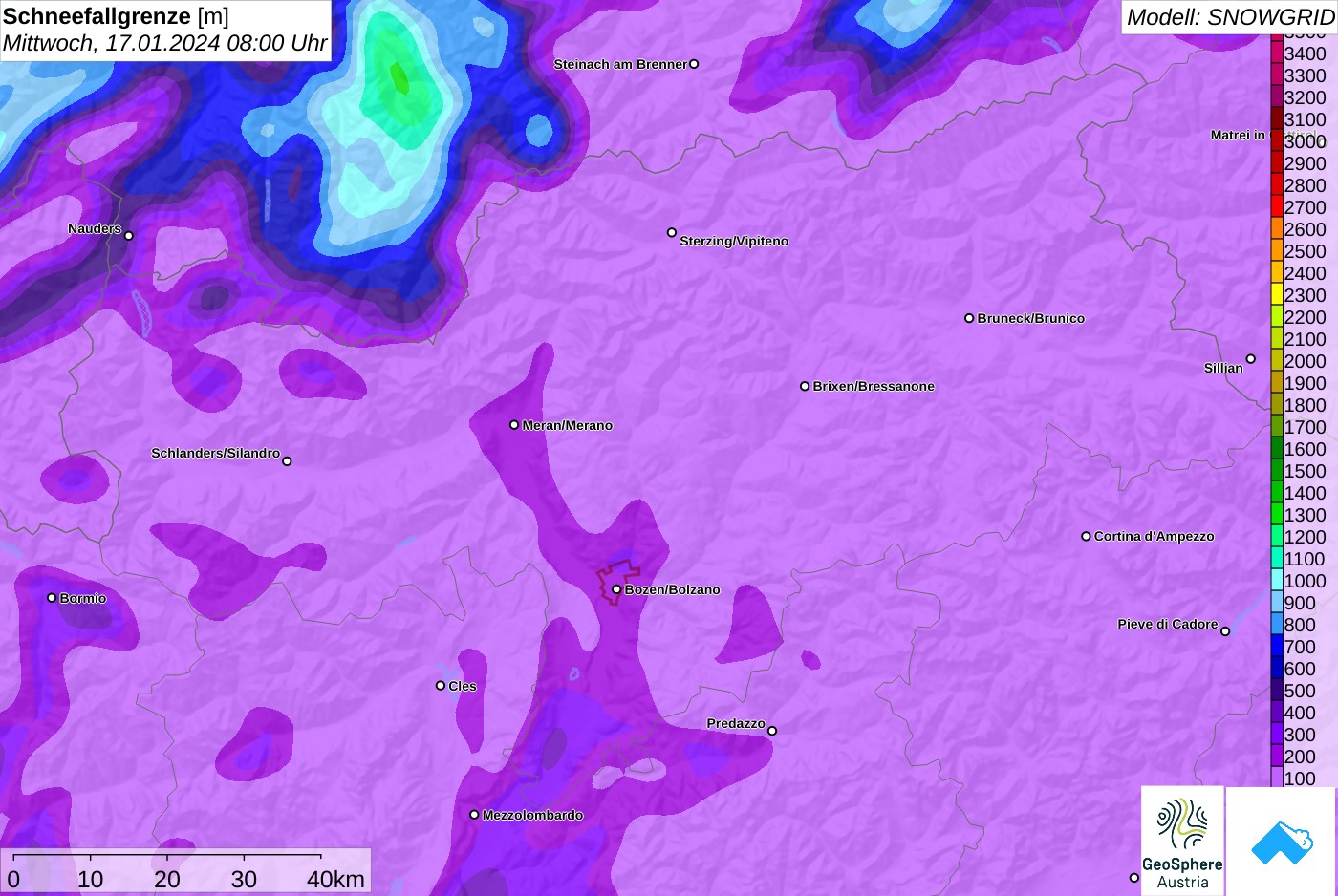Click the Cortina d'Ampezzo location dot
Screen dimensions: 1338x896
click(1086, 536)
